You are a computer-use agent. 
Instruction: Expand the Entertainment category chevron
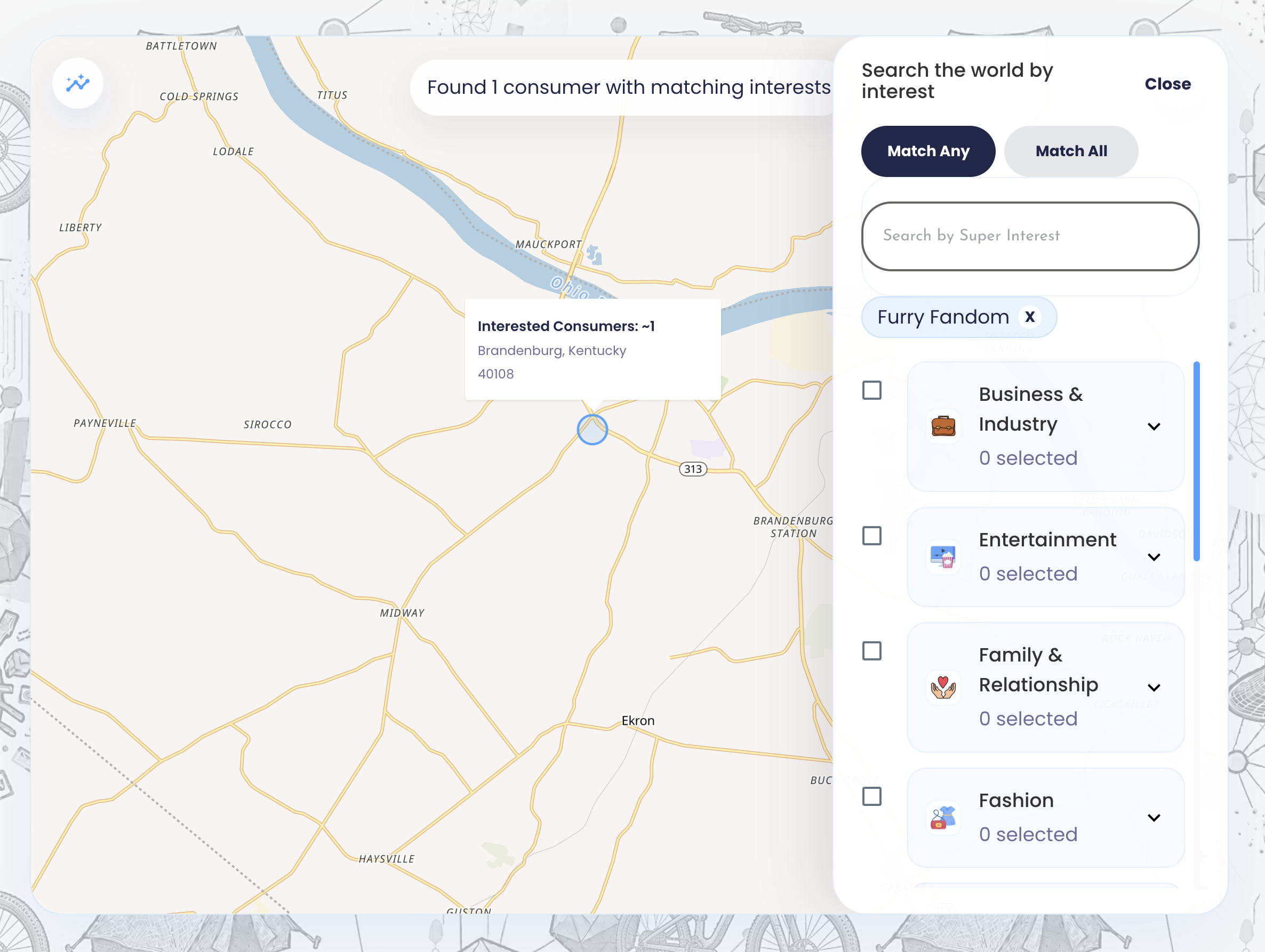(x=1154, y=557)
